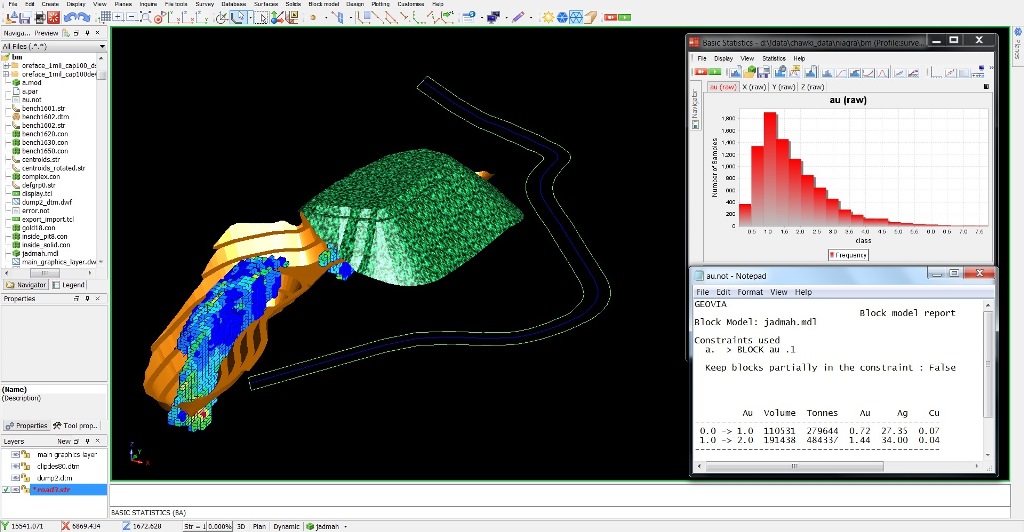Viewport: 1024px width, 532px height.
Task: Click the red Frequency legend swatch
Action: 832,255
